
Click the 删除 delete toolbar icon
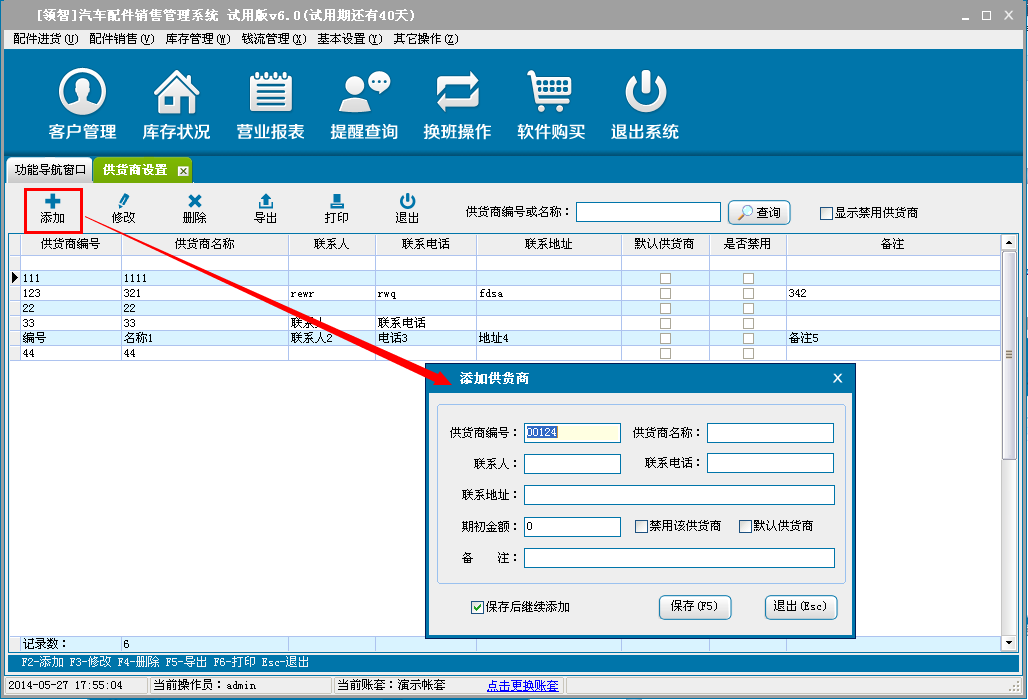coord(195,202)
